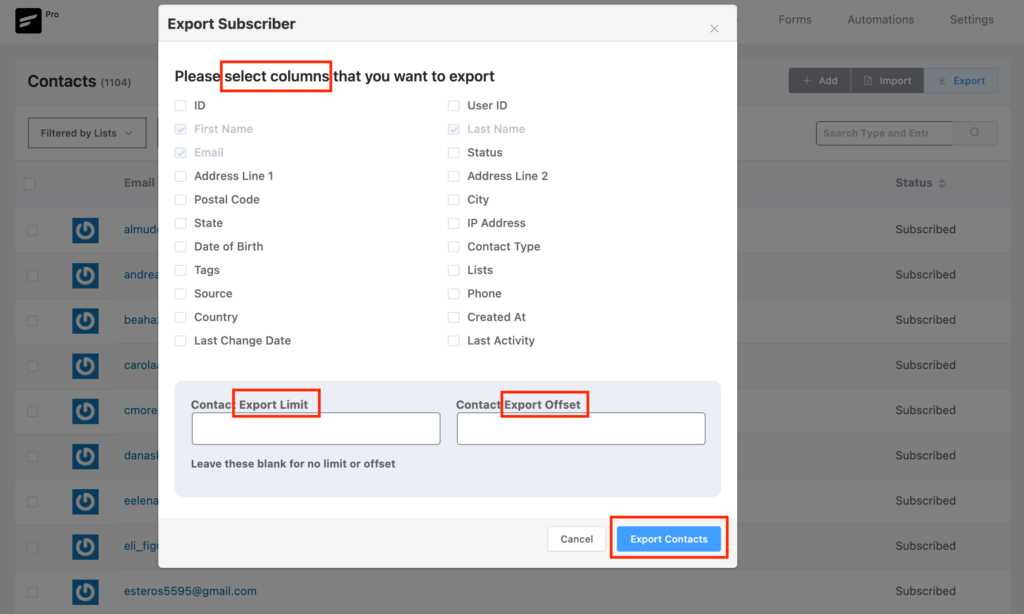Click the FluentCRM Pro logo icon

pyautogui.click(x=28, y=20)
